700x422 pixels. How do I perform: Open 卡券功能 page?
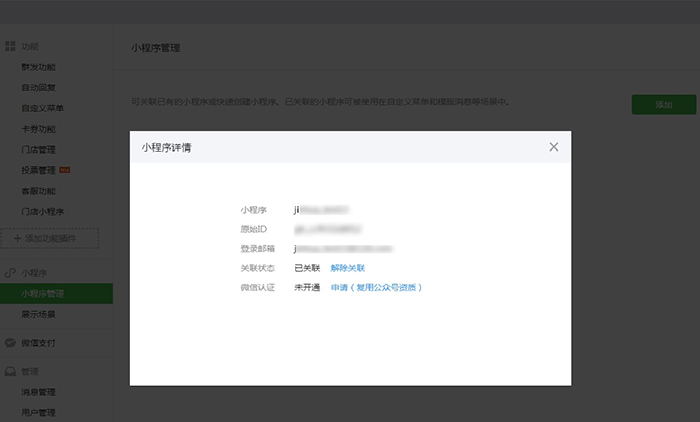38,129
